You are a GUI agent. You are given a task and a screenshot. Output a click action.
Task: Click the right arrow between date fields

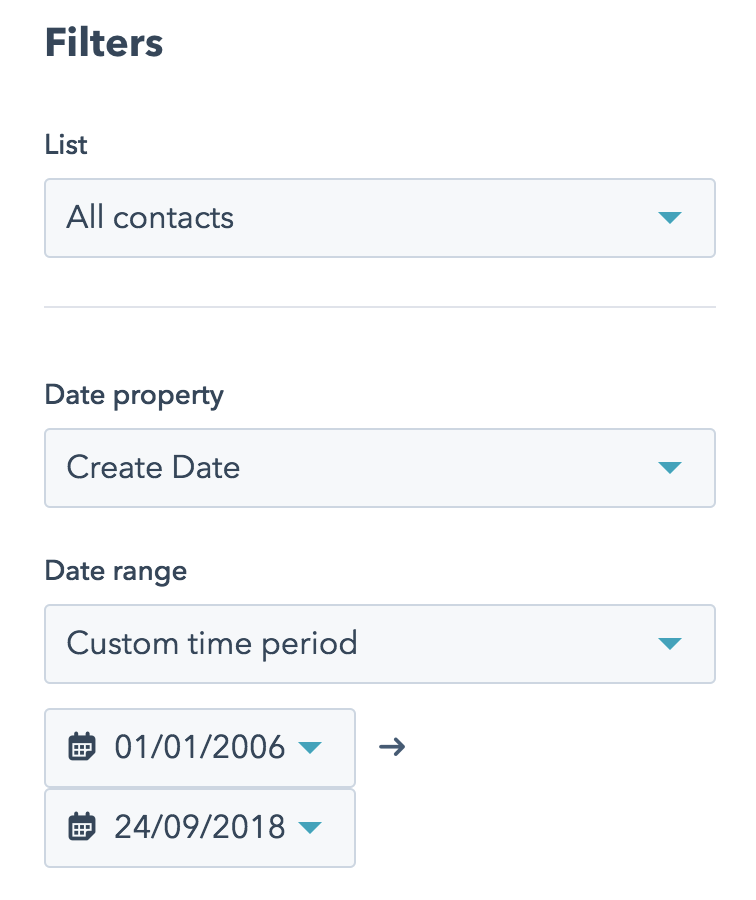[x=392, y=747]
